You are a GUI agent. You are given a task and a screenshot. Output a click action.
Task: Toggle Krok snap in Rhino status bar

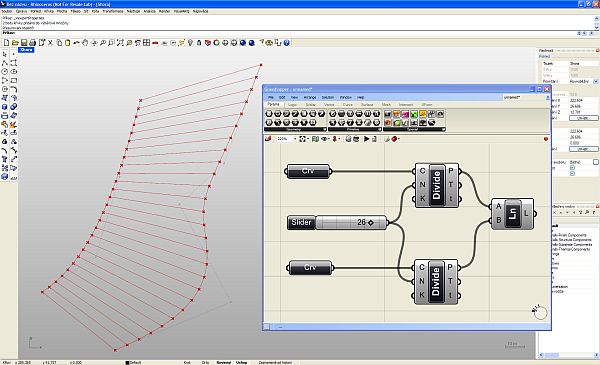click(x=187, y=362)
